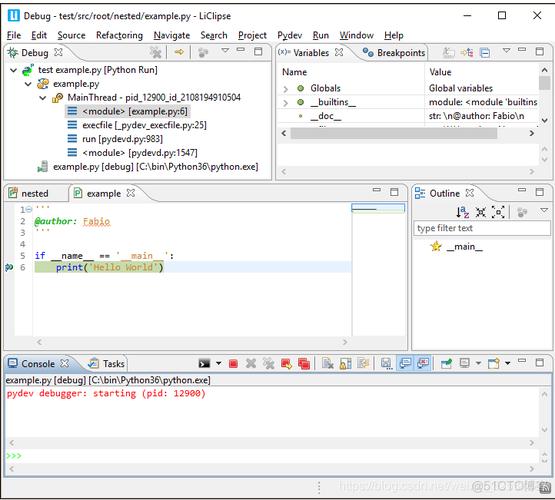Close the Variables view tab
This screenshot has width=555, height=500.
(x=339, y=52)
